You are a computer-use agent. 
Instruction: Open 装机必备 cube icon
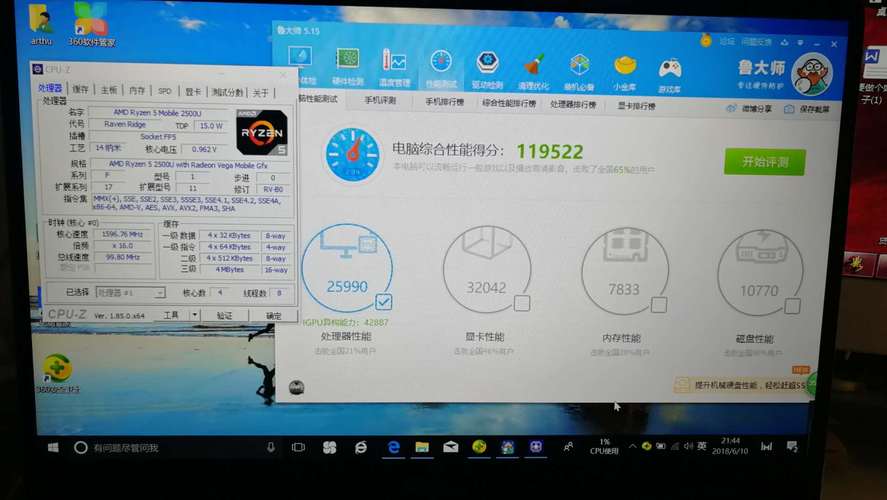click(x=579, y=71)
